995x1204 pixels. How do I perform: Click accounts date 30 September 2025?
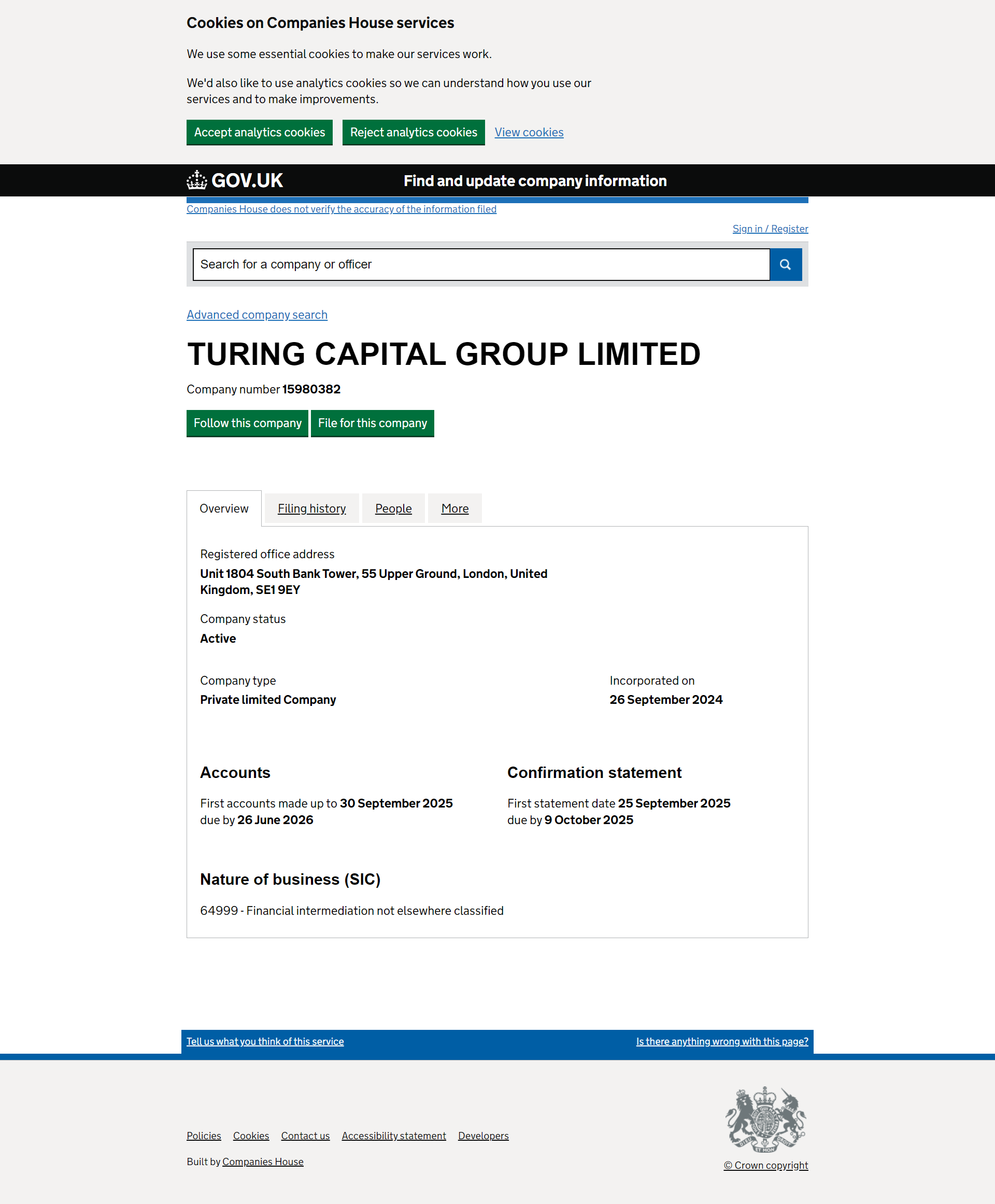pyautogui.click(x=396, y=803)
